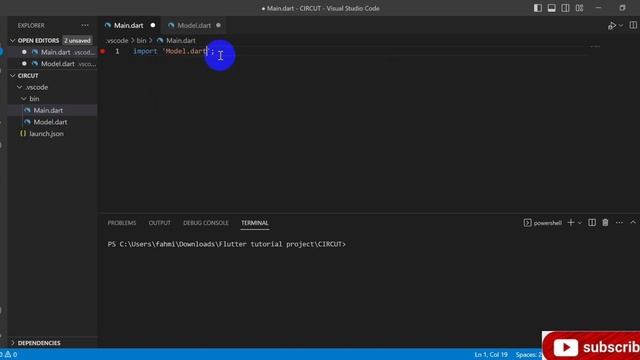Switch to Model.dart editor tab
640x360 pixels.
[194, 25]
